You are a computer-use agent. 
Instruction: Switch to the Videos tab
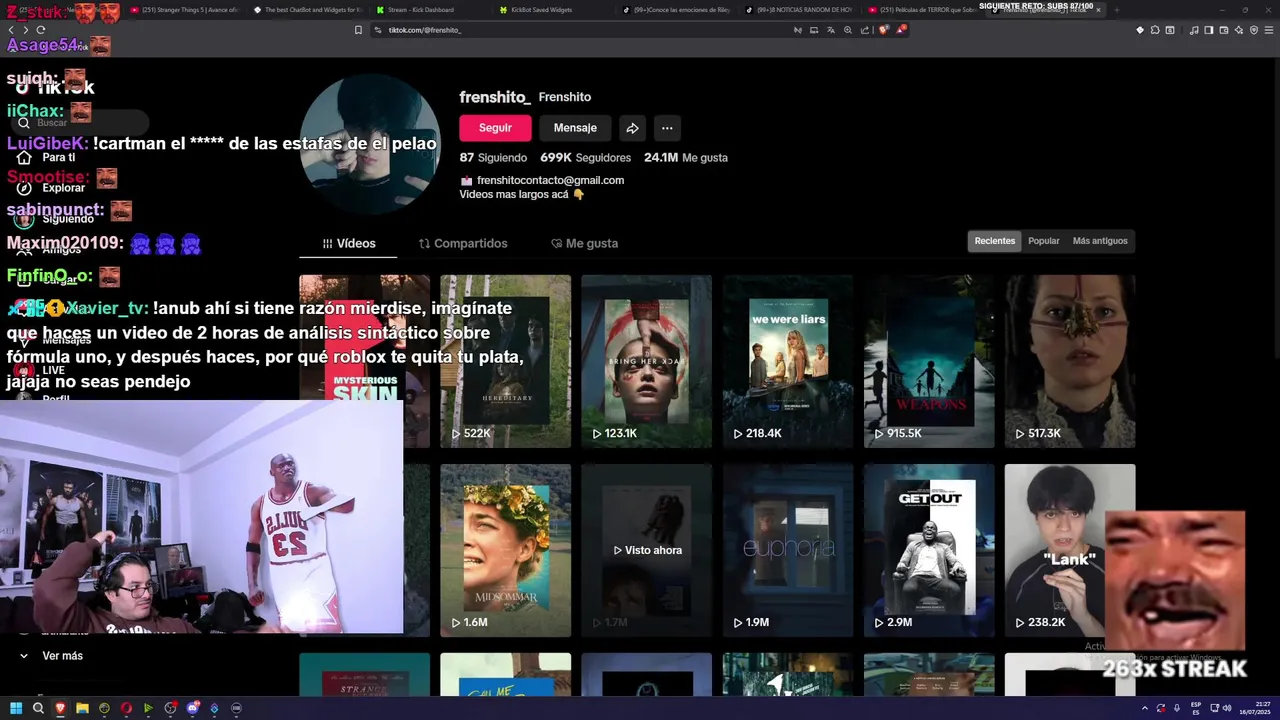pyautogui.click(x=349, y=244)
